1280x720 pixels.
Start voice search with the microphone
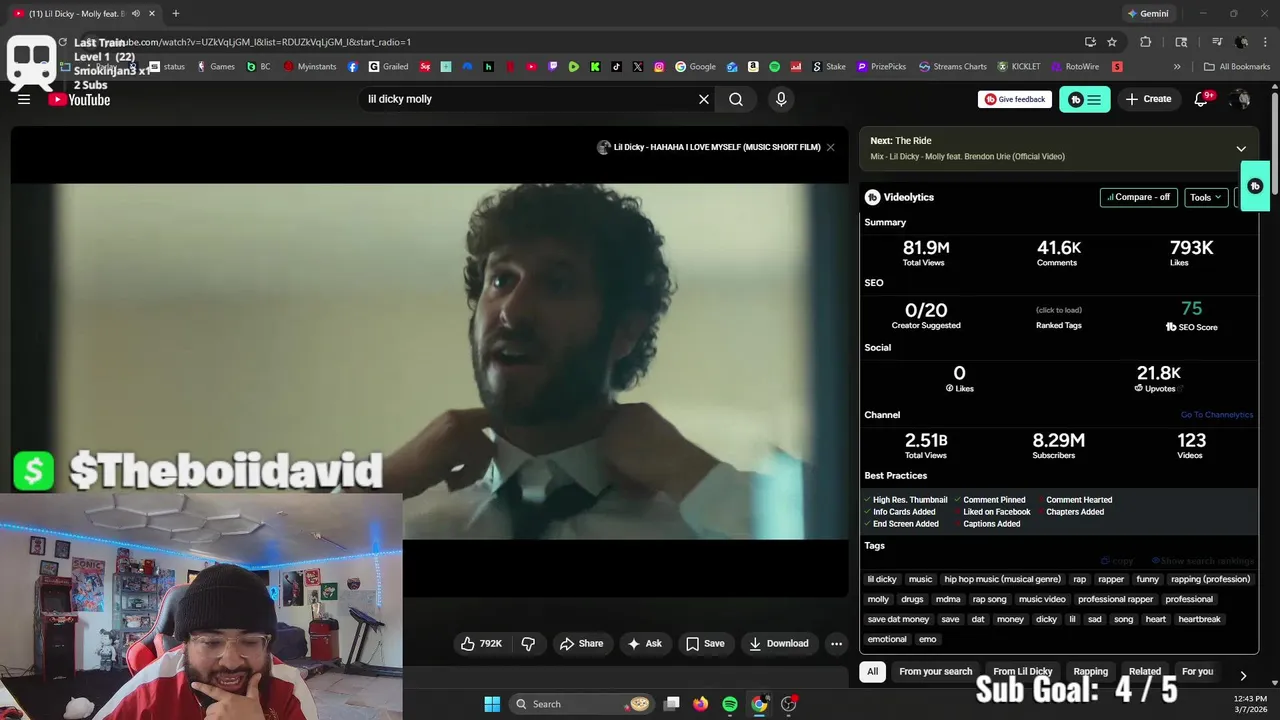(x=781, y=99)
